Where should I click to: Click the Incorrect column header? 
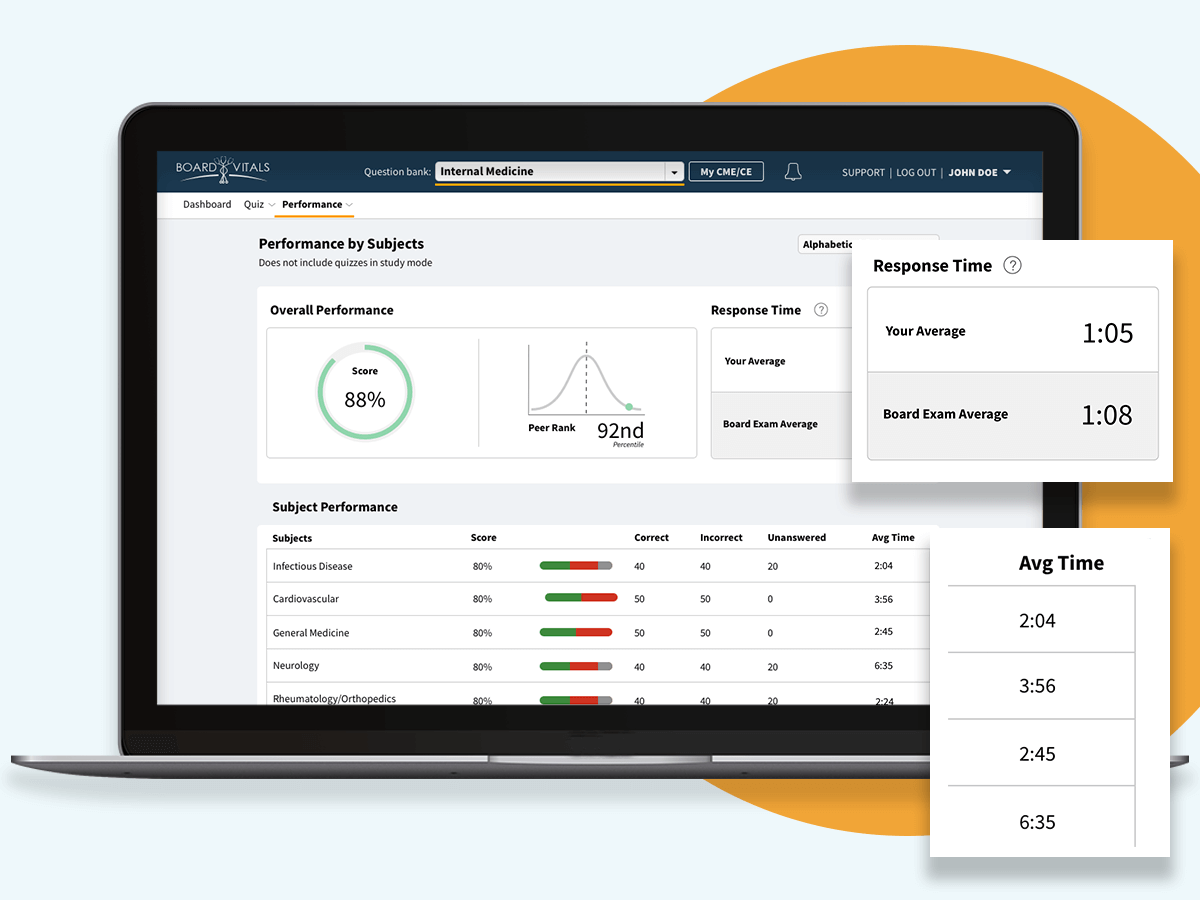[721, 538]
